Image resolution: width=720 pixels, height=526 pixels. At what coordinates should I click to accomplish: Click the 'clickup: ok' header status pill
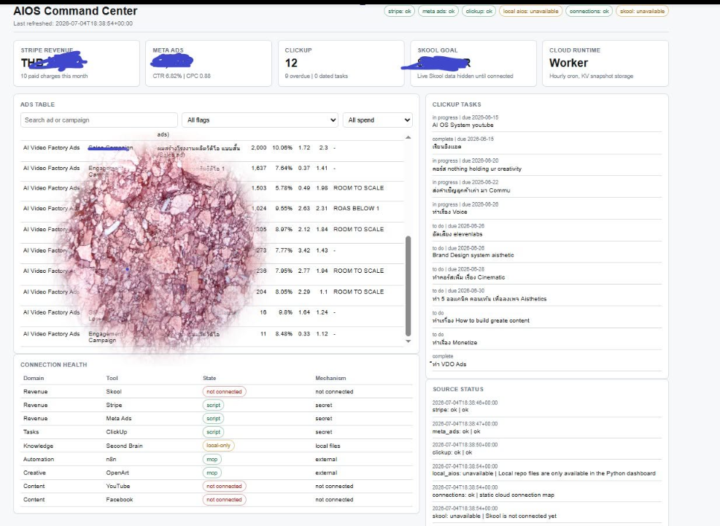point(478,11)
